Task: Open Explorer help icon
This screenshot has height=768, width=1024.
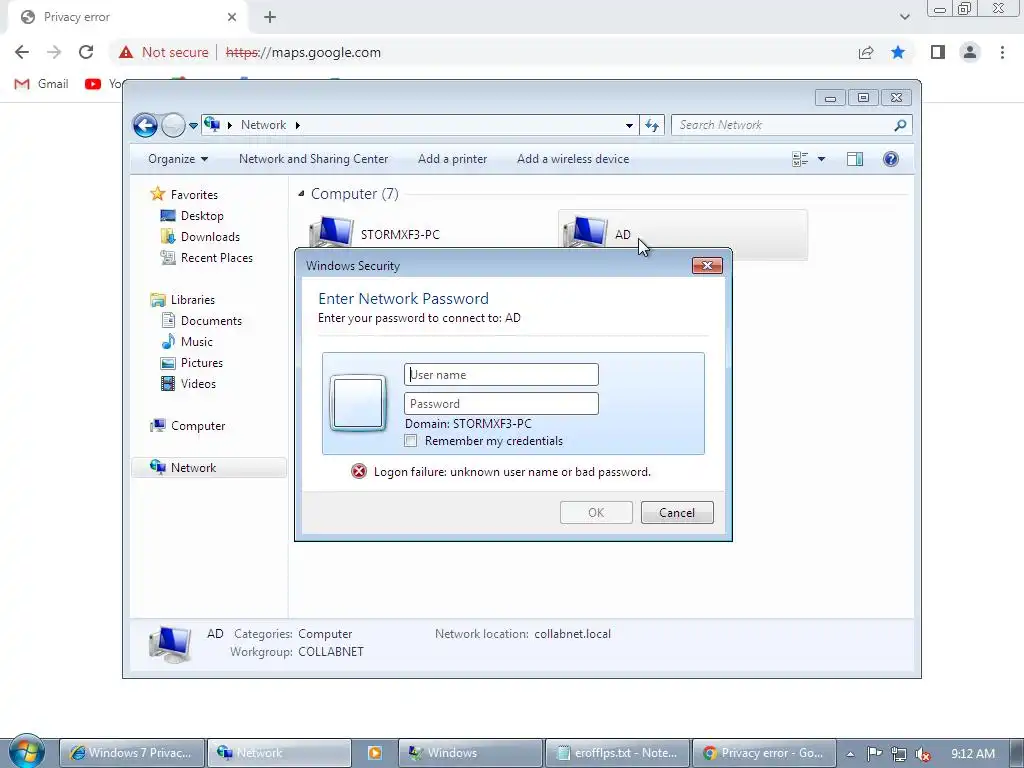Action: coord(891,159)
